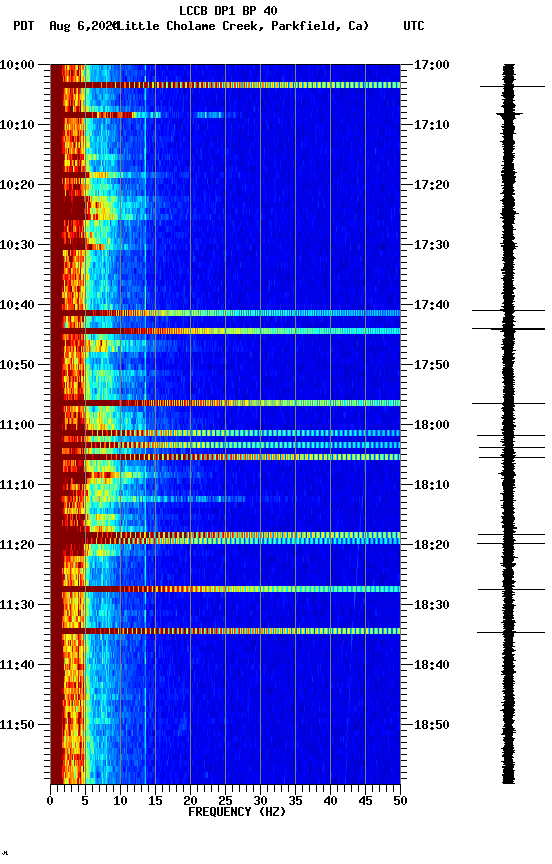The width and height of the screenshot is (552, 864).
Task: Click the broadband band near 11:34
Action: tap(225, 631)
